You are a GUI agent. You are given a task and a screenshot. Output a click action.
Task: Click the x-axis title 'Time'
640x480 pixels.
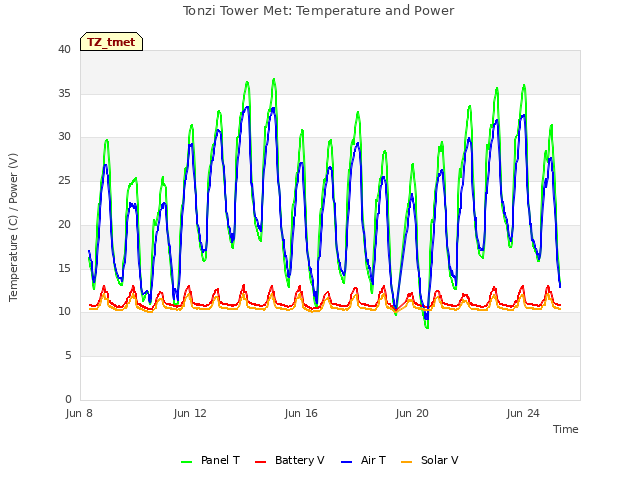[x=565, y=429]
